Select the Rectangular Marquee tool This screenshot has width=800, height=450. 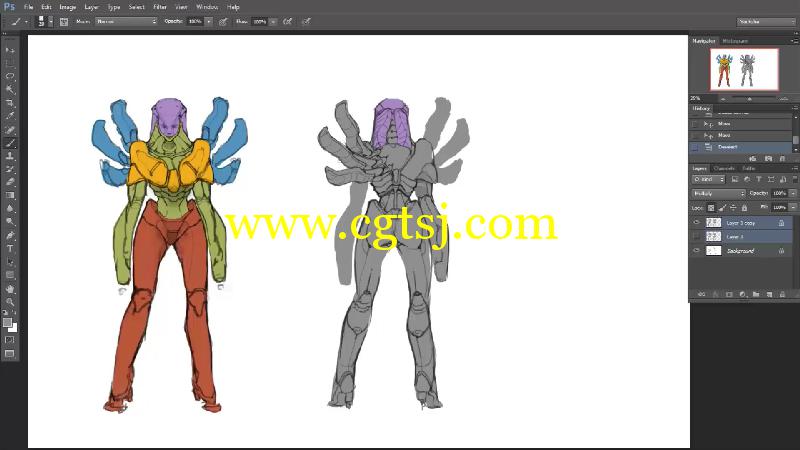coord(10,63)
